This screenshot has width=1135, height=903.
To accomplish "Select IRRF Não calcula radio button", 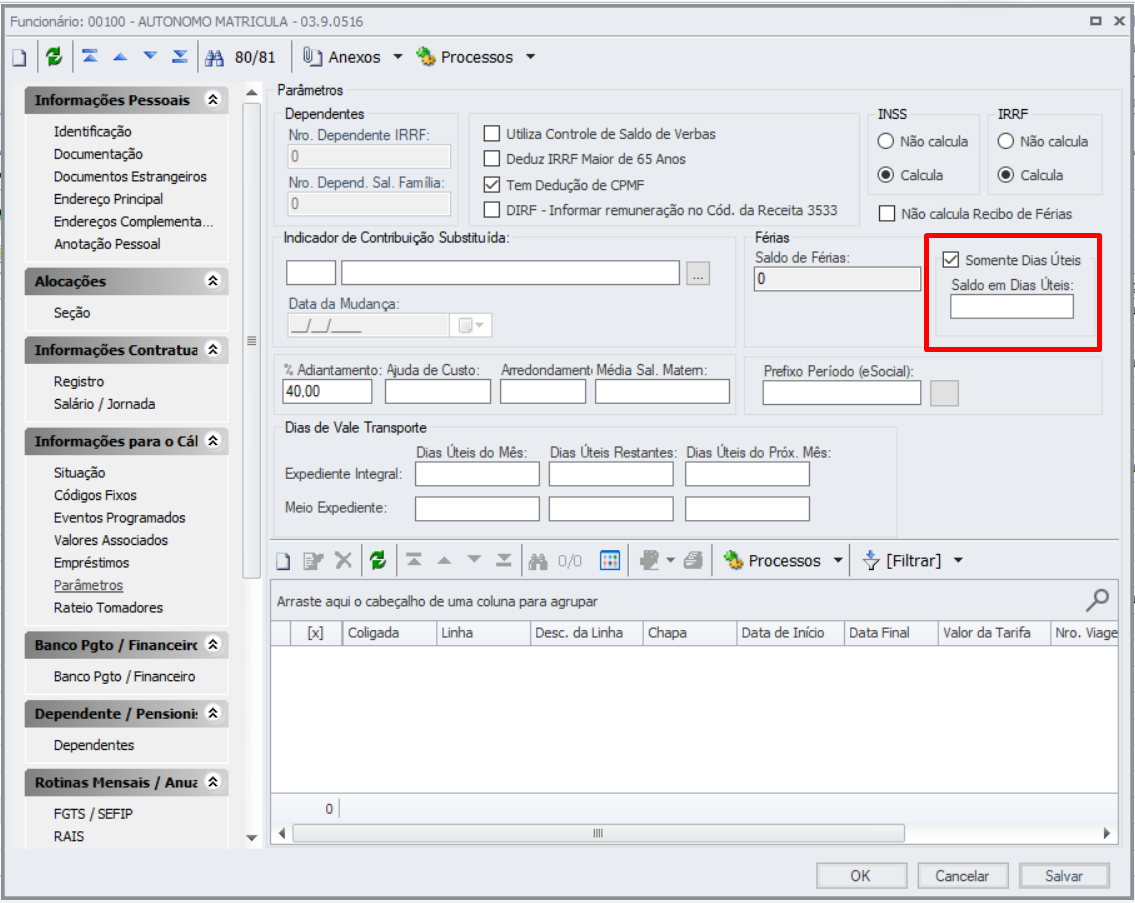I will click(1005, 141).
